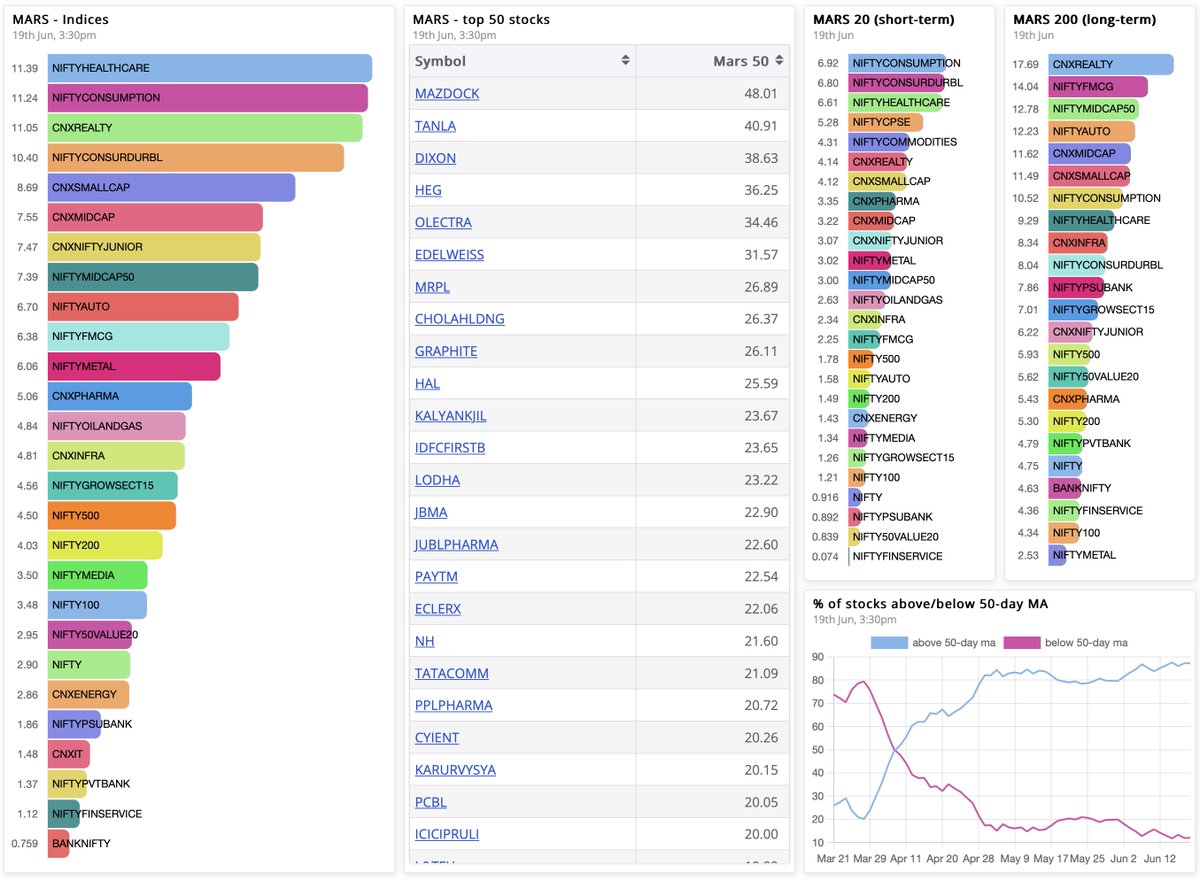Open the HEG stock link
This screenshot has width=1200, height=880.
point(428,190)
